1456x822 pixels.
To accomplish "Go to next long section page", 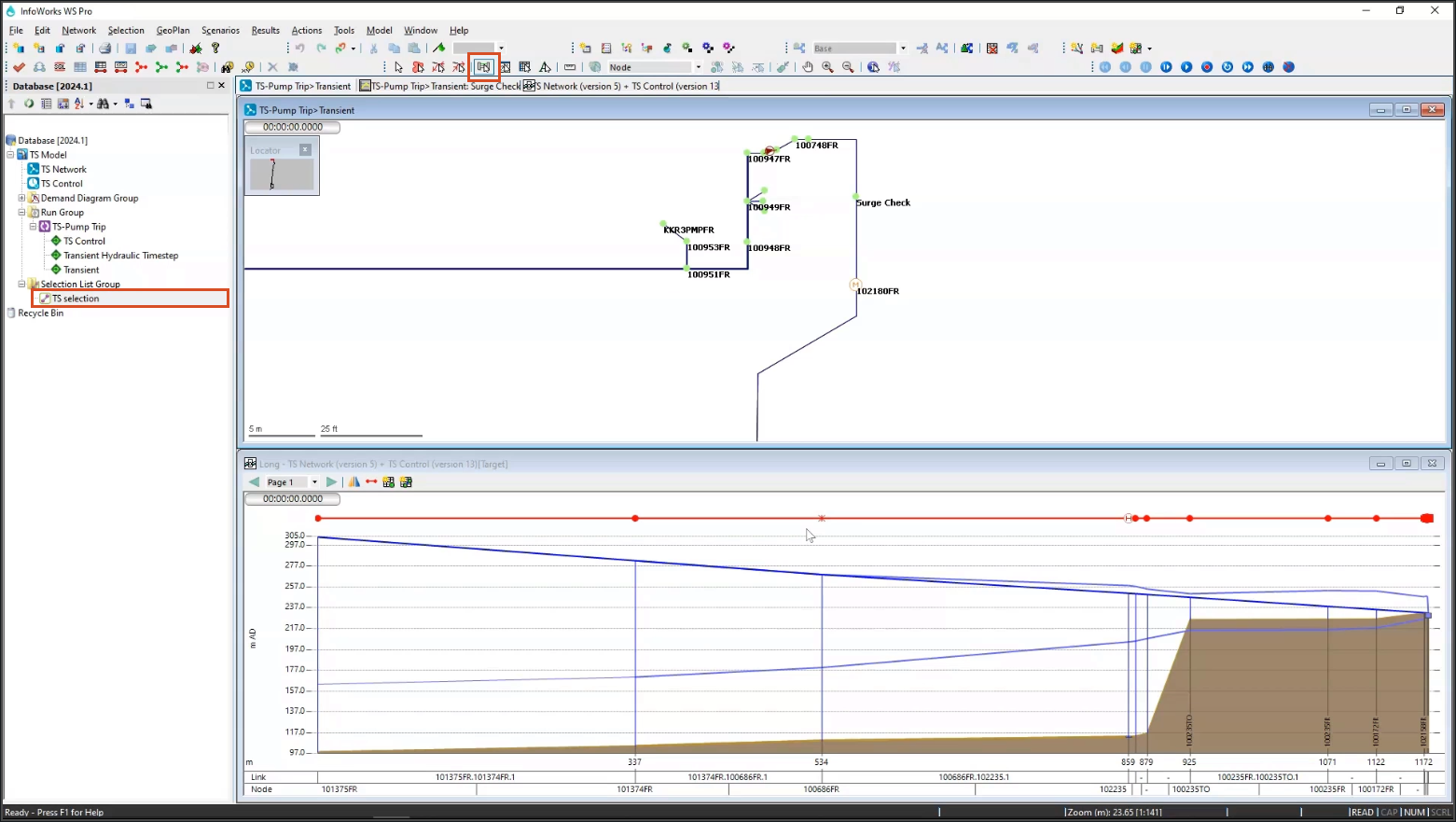I will (x=331, y=482).
